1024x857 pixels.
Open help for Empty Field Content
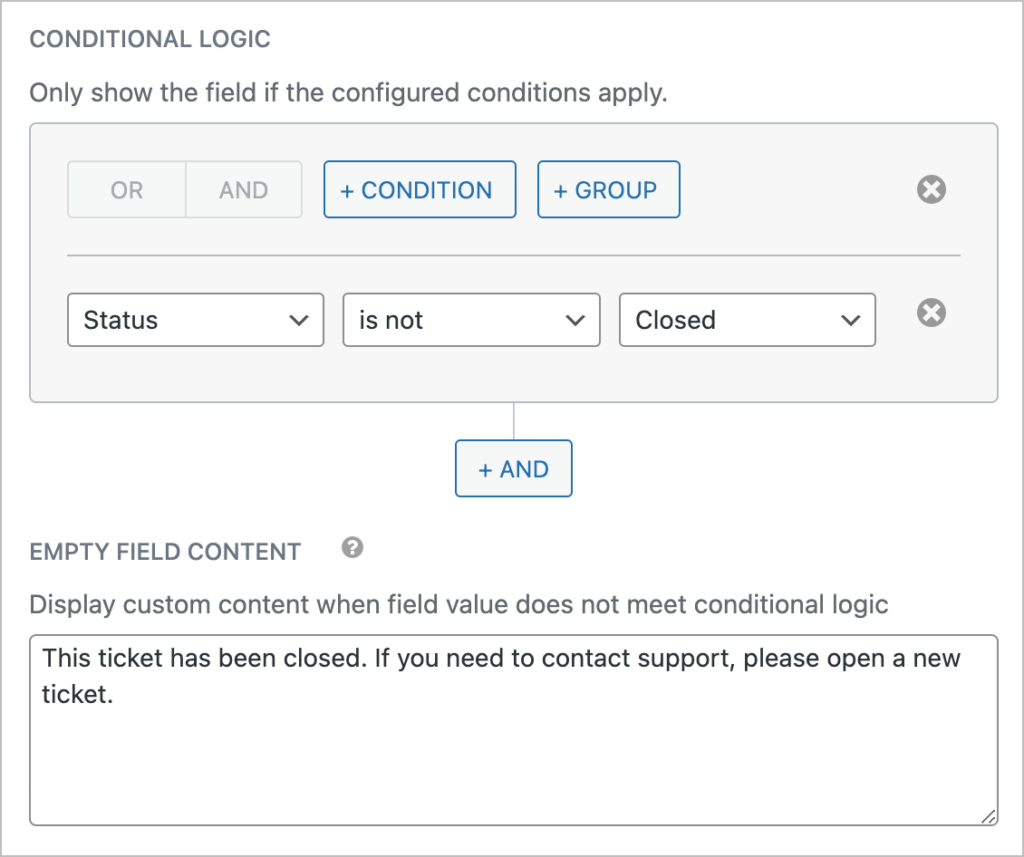352,548
